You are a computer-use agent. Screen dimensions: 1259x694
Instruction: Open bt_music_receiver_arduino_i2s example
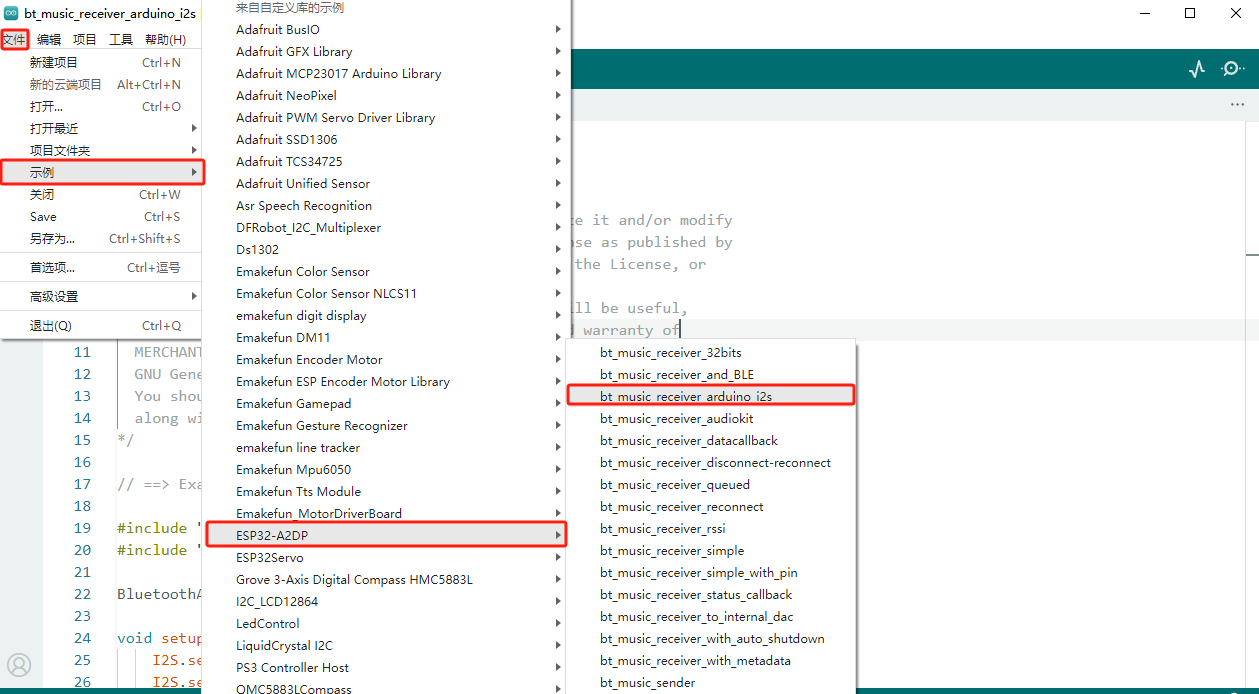(x=711, y=396)
